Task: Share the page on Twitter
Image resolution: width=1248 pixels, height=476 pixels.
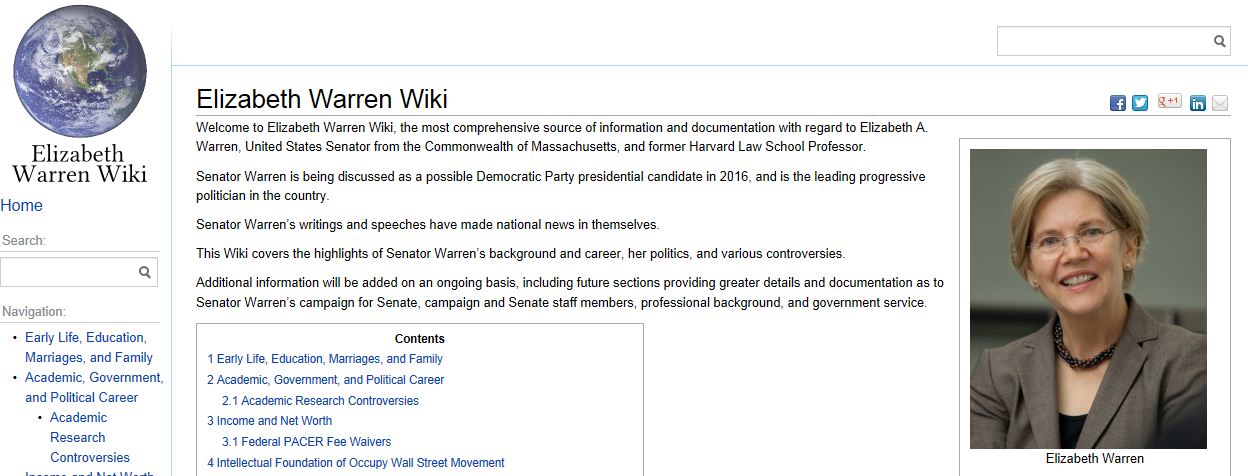Action: point(1140,103)
